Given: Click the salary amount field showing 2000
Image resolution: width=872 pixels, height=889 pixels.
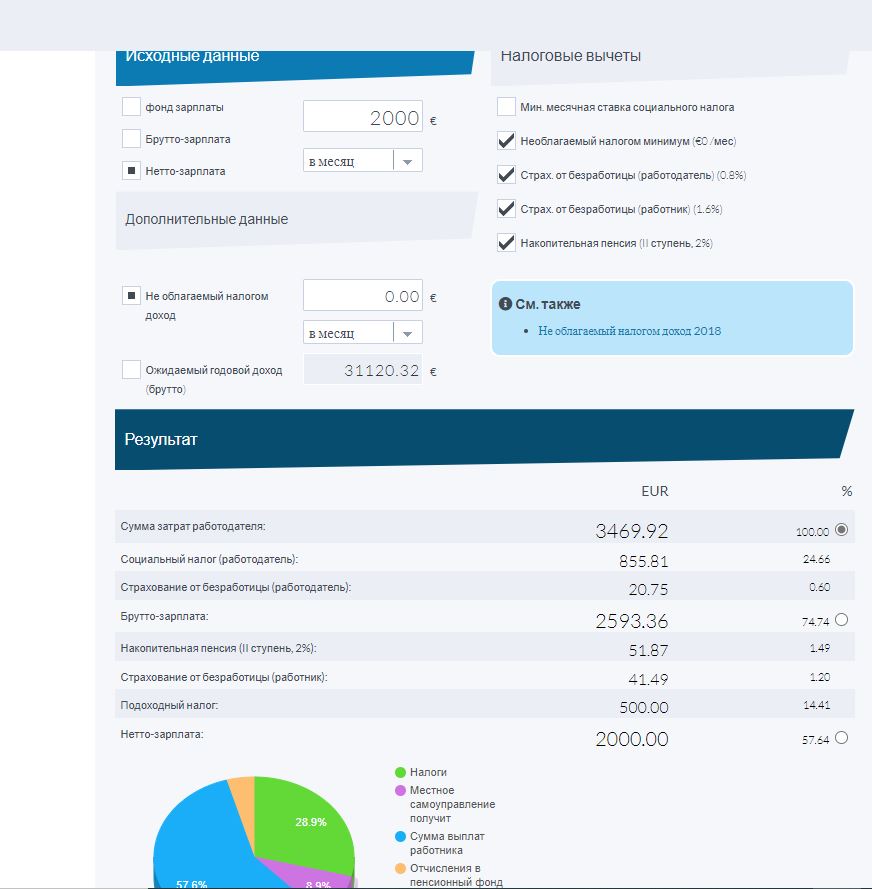Looking at the screenshot, I should click(x=363, y=118).
